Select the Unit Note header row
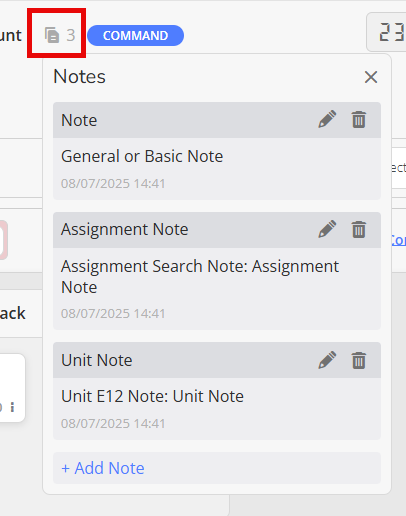 pyautogui.click(x=217, y=360)
